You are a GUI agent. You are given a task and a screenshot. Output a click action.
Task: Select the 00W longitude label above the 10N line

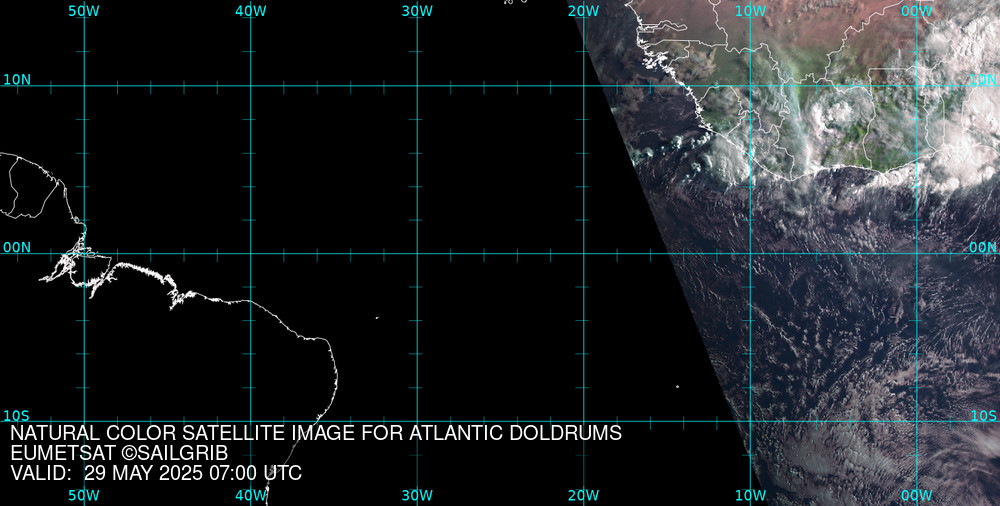click(917, 11)
